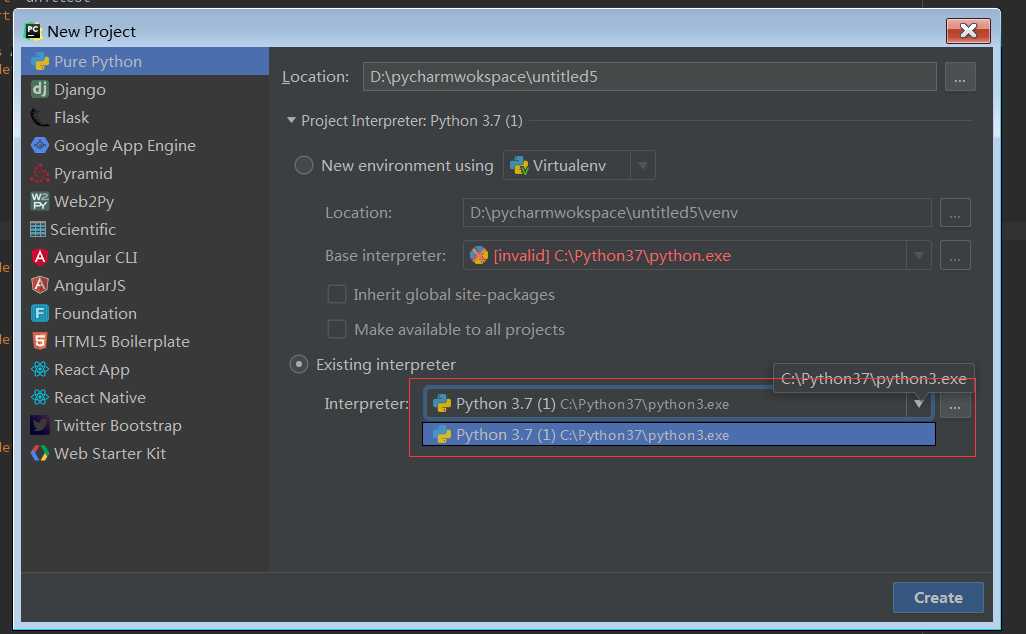Choose Python 3.7 (1) from dropdown list
Screen dimensions: 1026x634
tap(679, 434)
